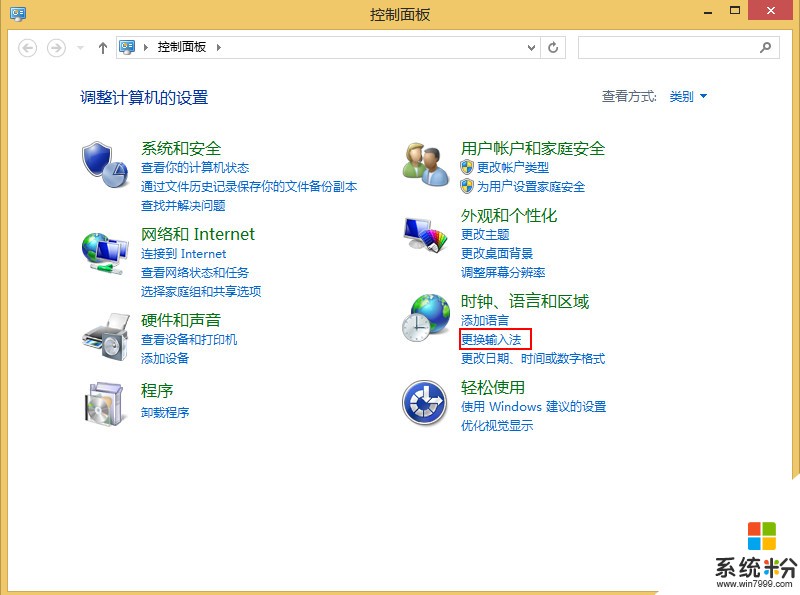This screenshot has width=800, height=595.
Task: Open 时钟、语言和区域 globe clock icon
Action: click(x=426, y=317)
